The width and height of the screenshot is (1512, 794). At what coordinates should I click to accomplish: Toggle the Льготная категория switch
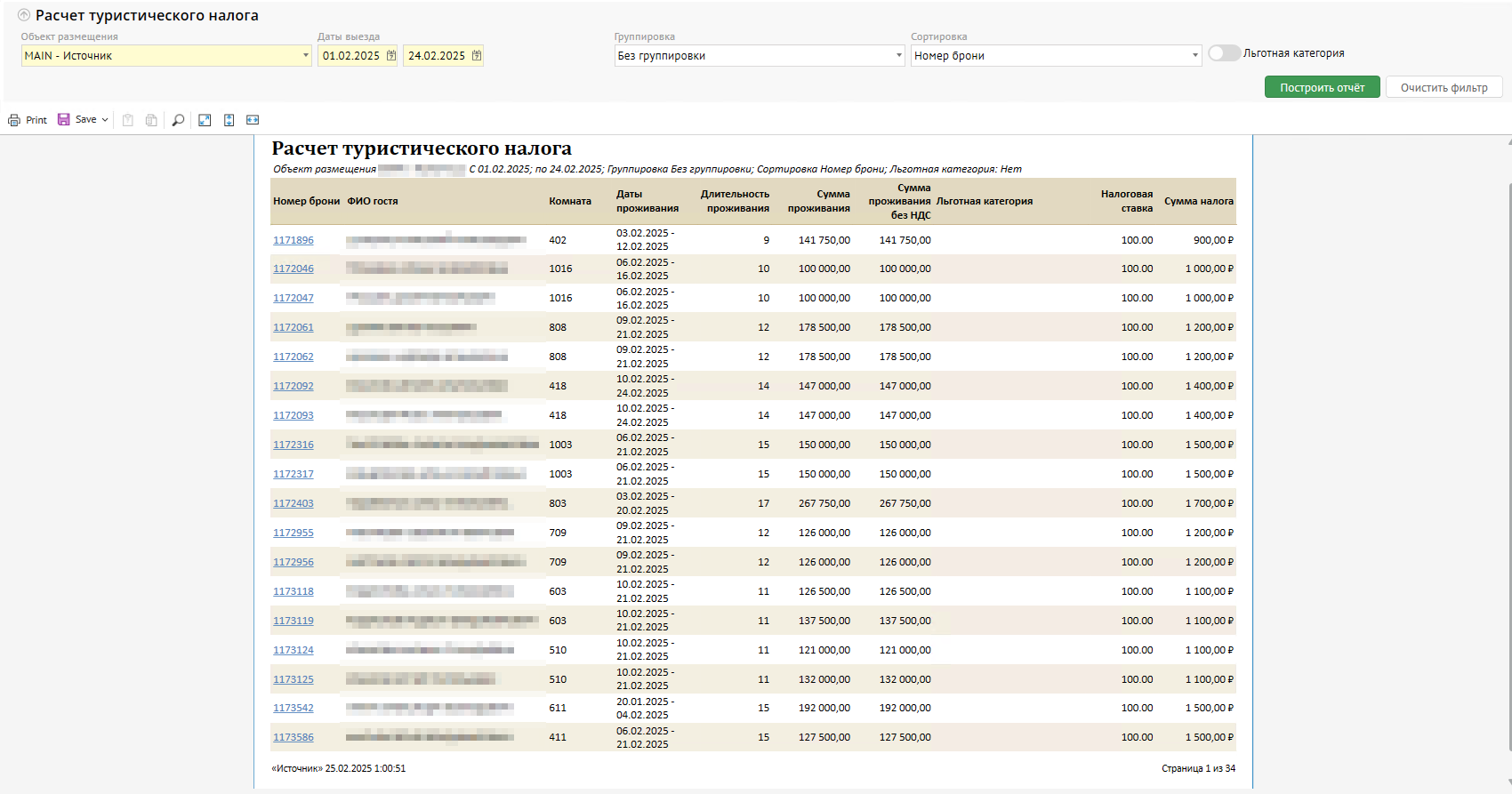pyautogui.click(x=1224, y=53)
